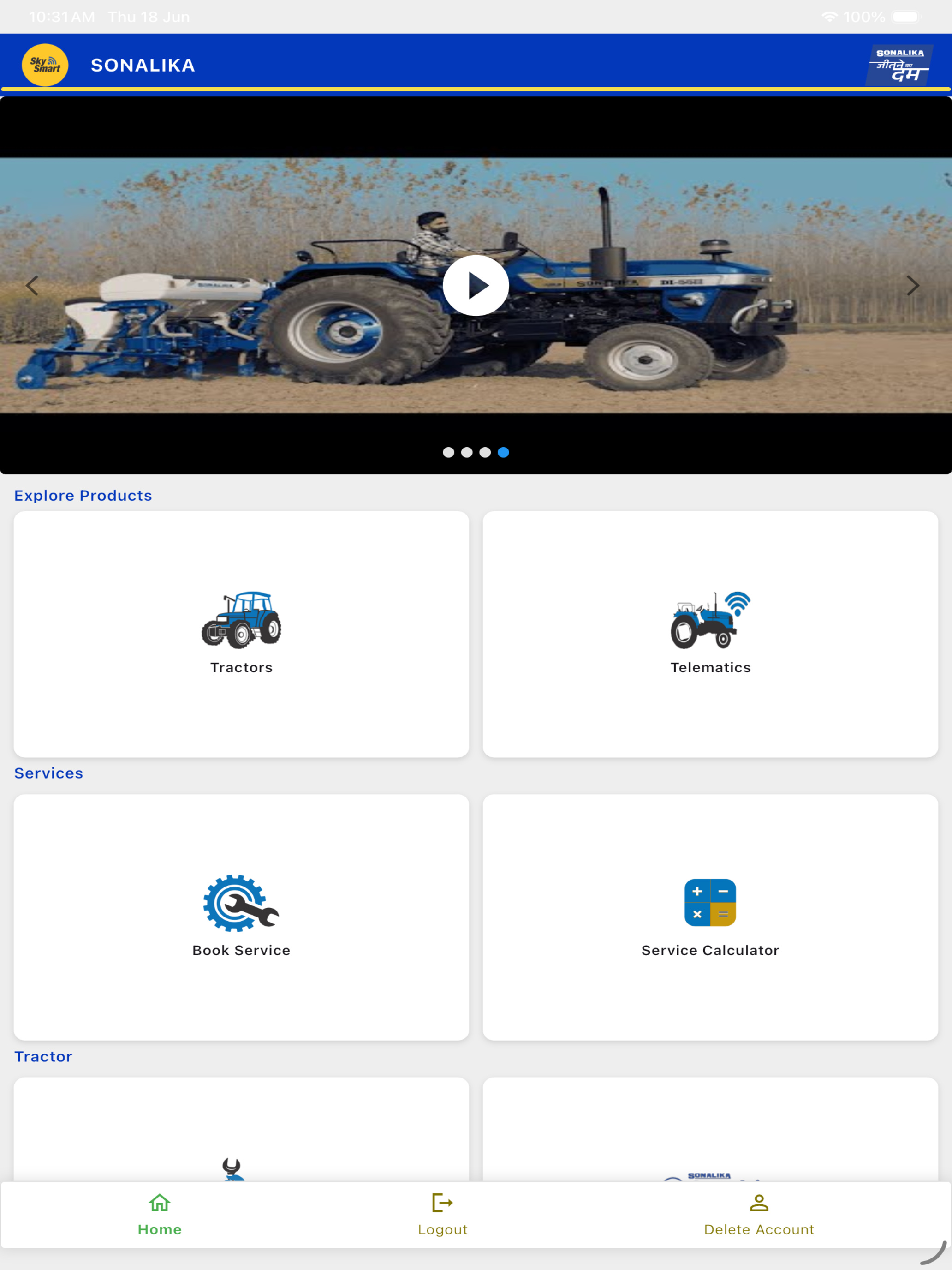Go to next carousel slide
952x1270 pixels.
913,285
